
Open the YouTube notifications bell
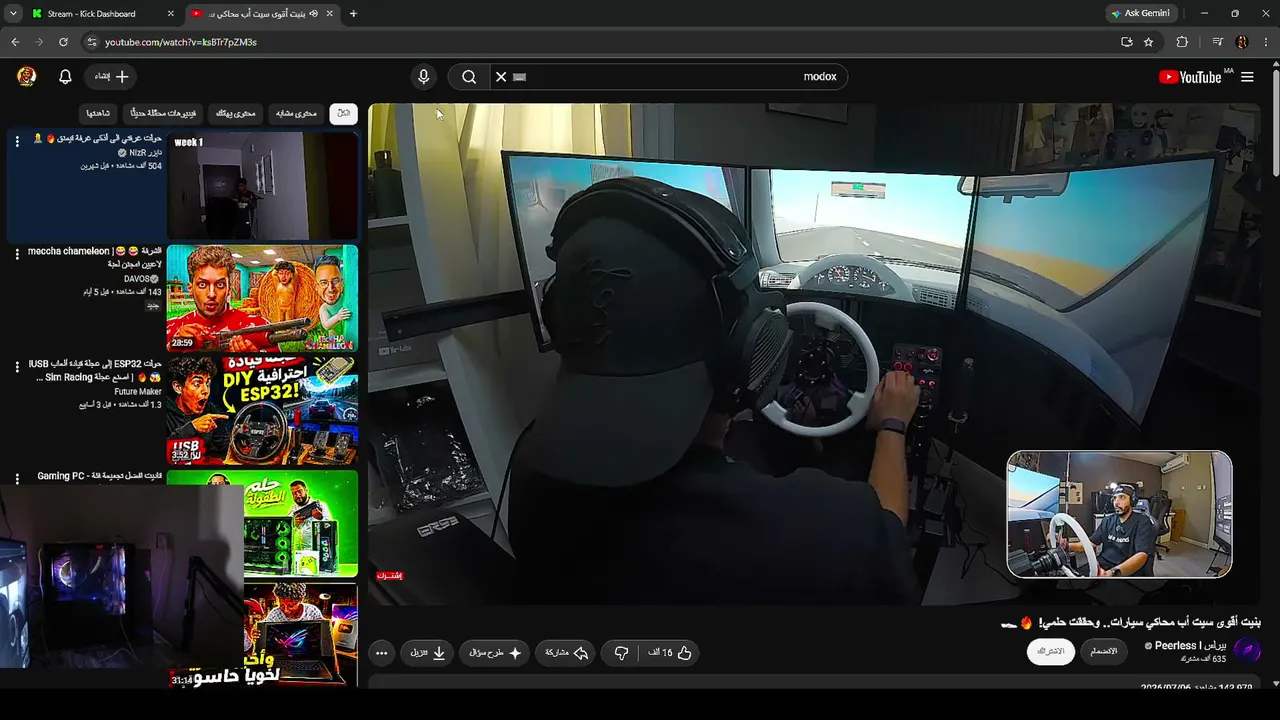65,77
